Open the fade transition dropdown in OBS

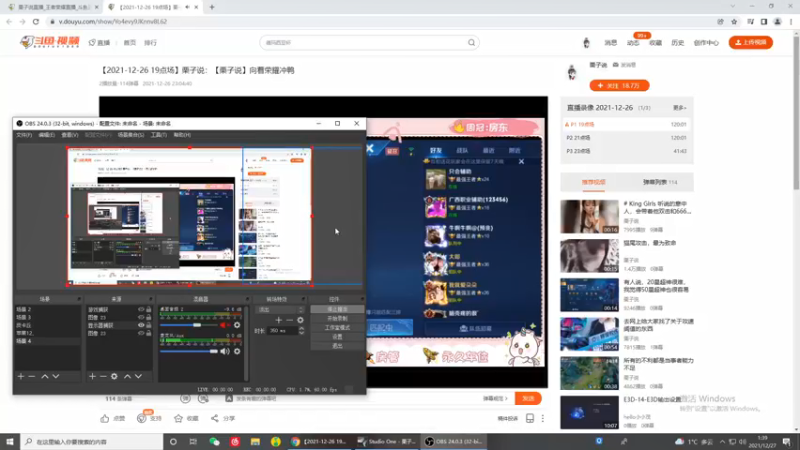(280, 310)
